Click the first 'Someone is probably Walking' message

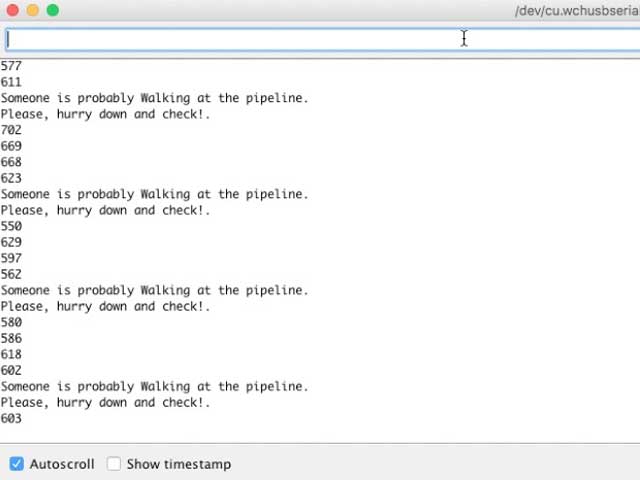tap(154, 98)
